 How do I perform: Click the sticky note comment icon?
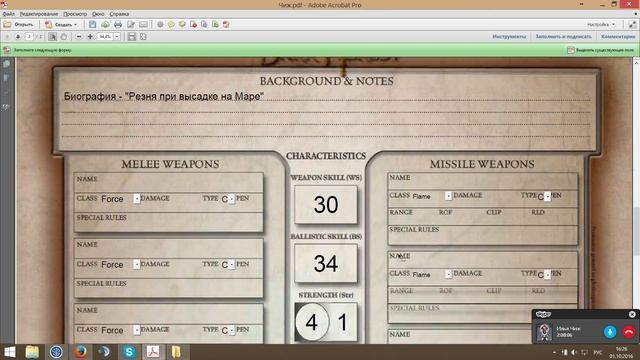coord(171,24)
